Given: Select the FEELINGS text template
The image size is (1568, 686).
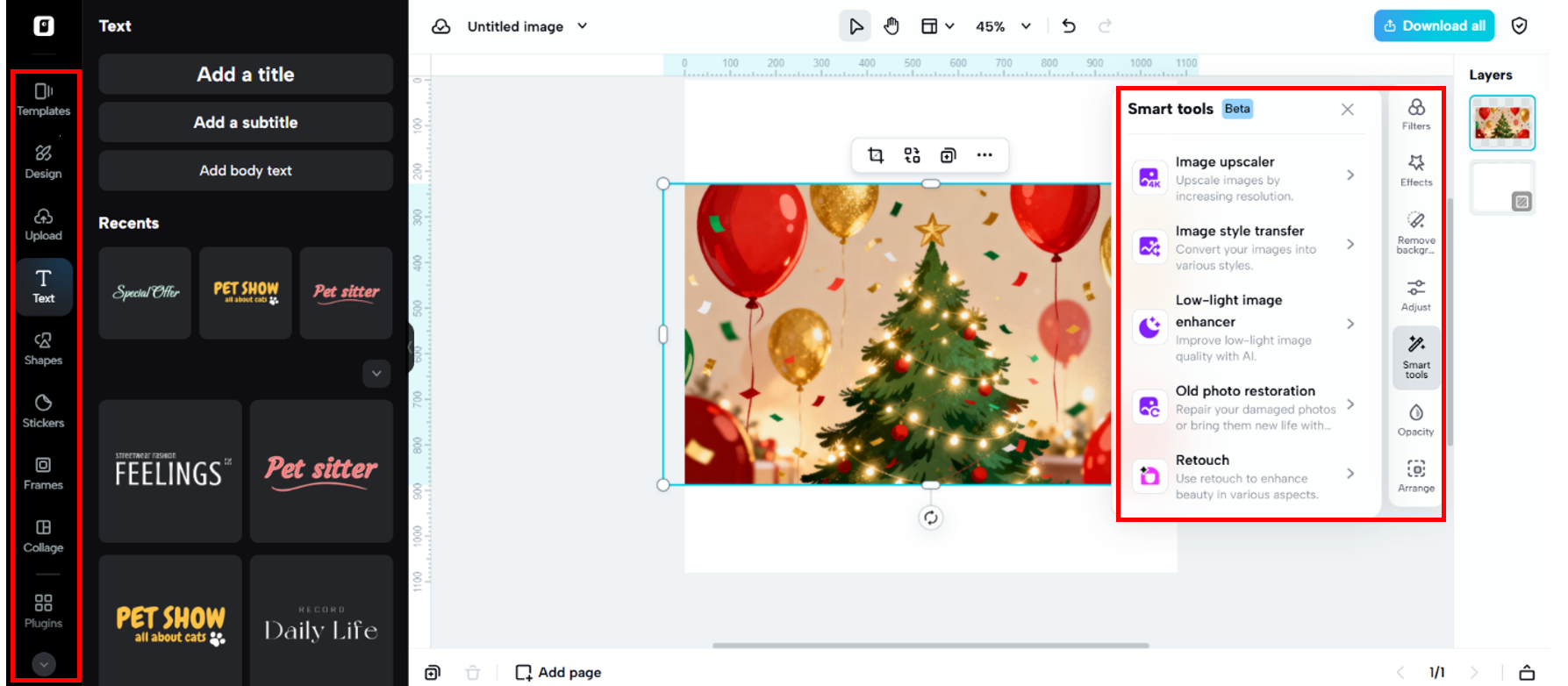Looking at the screenshot, I should pos(170,472).
